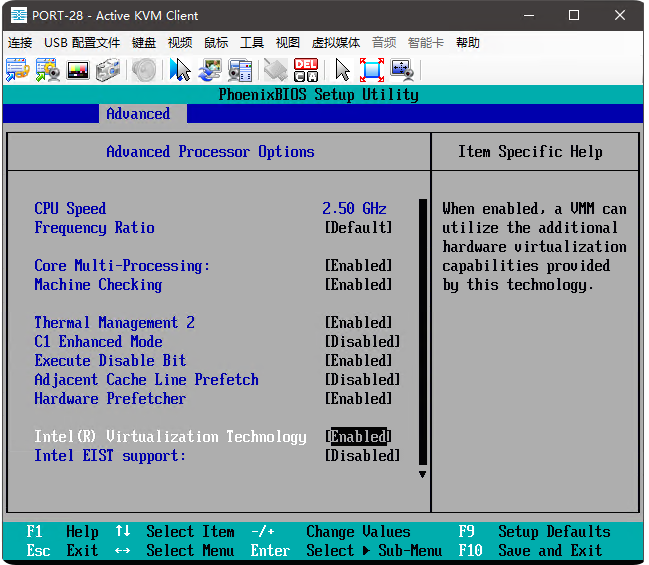The width and height of the screenshot is (649, 565).
Task: Click Intel EIST support label
Action: click(110, 456)
